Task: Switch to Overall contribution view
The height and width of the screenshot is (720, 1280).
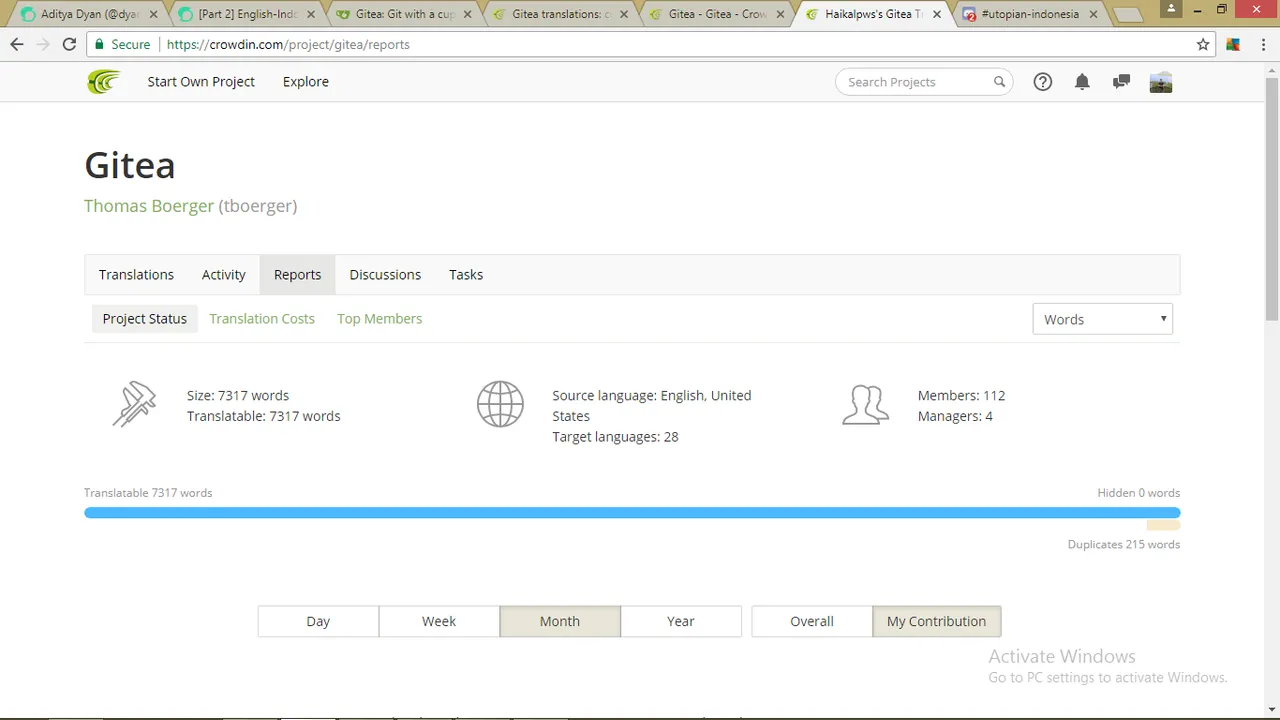Action: tap(812, 621)
